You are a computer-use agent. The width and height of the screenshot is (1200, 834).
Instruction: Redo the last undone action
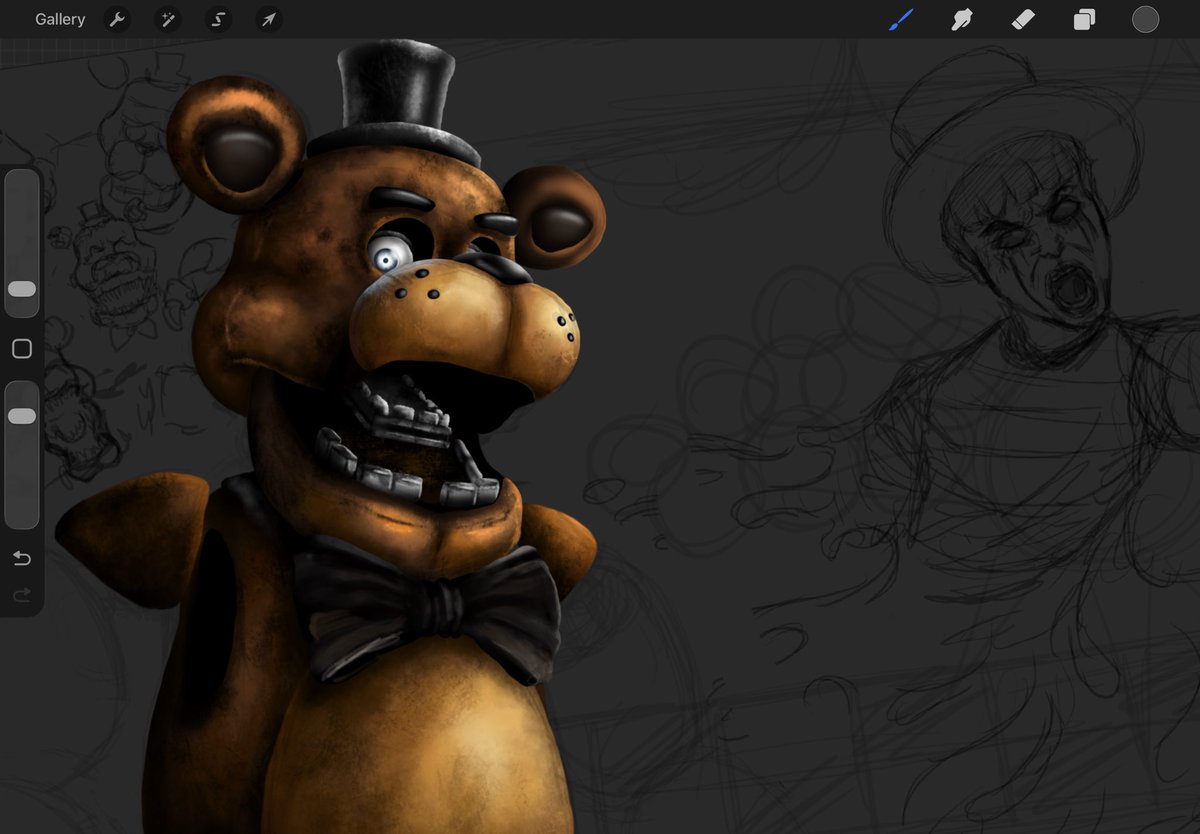tap(22, 596)
